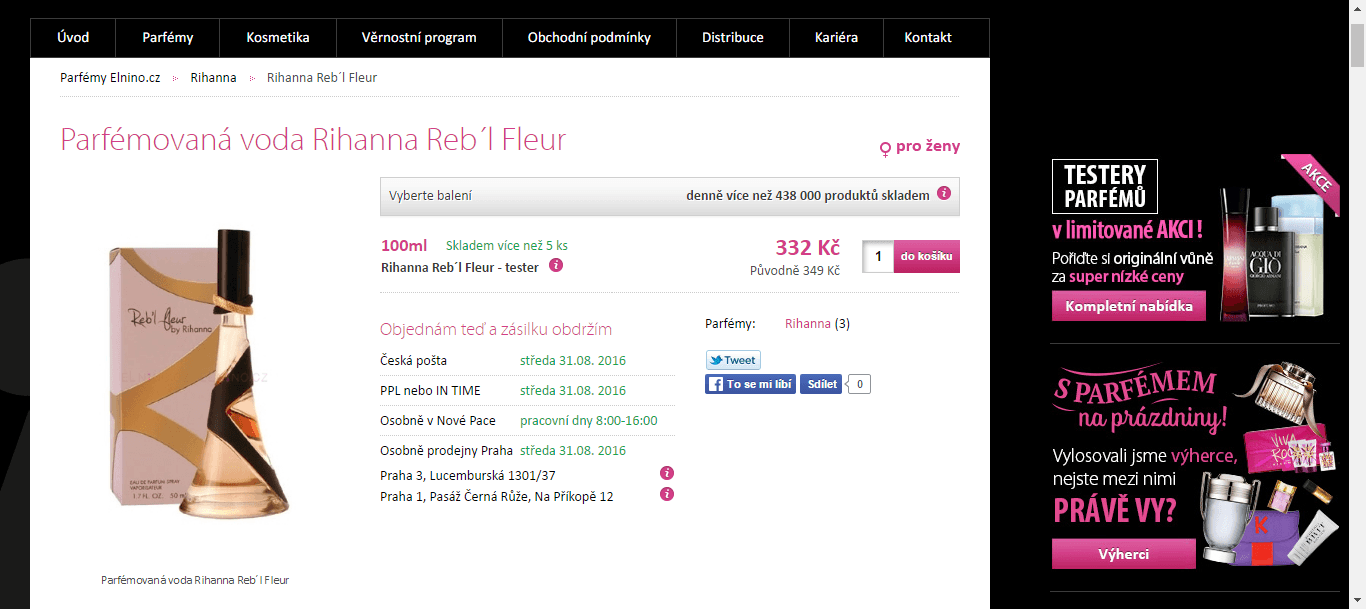Click Skladem více než 5 ks text
Image resolution: width=1366 pixels, height=609 pixels.
click(507, 246)
